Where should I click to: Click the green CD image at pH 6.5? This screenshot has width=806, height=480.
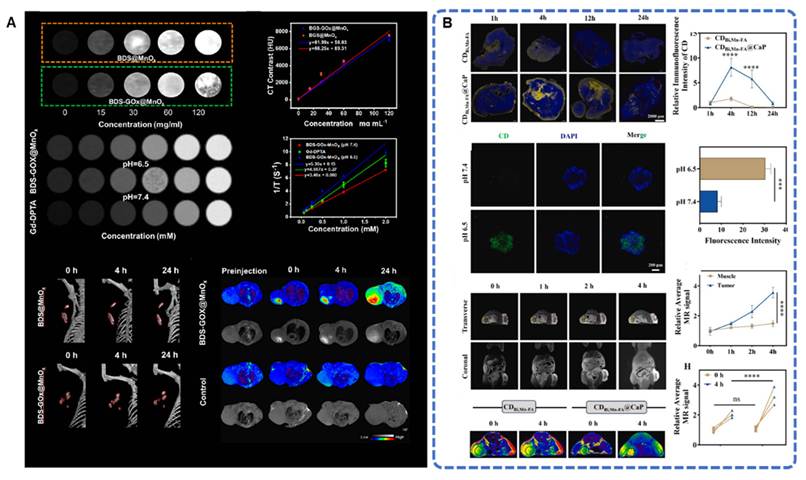502,241
